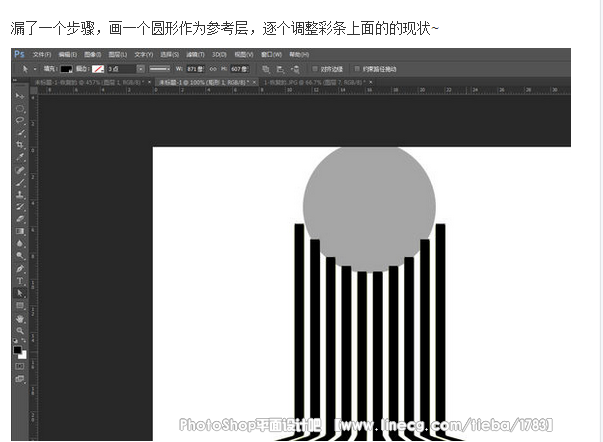
Task: Open the stroke width 3点 dropdown
Action: (140, 68)
